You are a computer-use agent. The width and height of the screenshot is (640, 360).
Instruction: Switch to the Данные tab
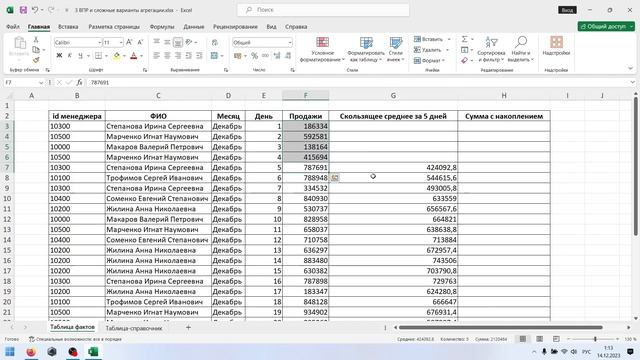pyautogui.click(x=193, y=27)
